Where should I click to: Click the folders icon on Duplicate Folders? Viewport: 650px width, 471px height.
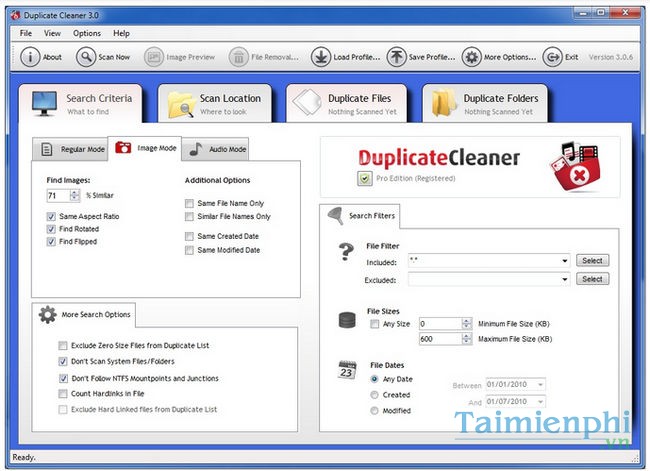(444, 102)
